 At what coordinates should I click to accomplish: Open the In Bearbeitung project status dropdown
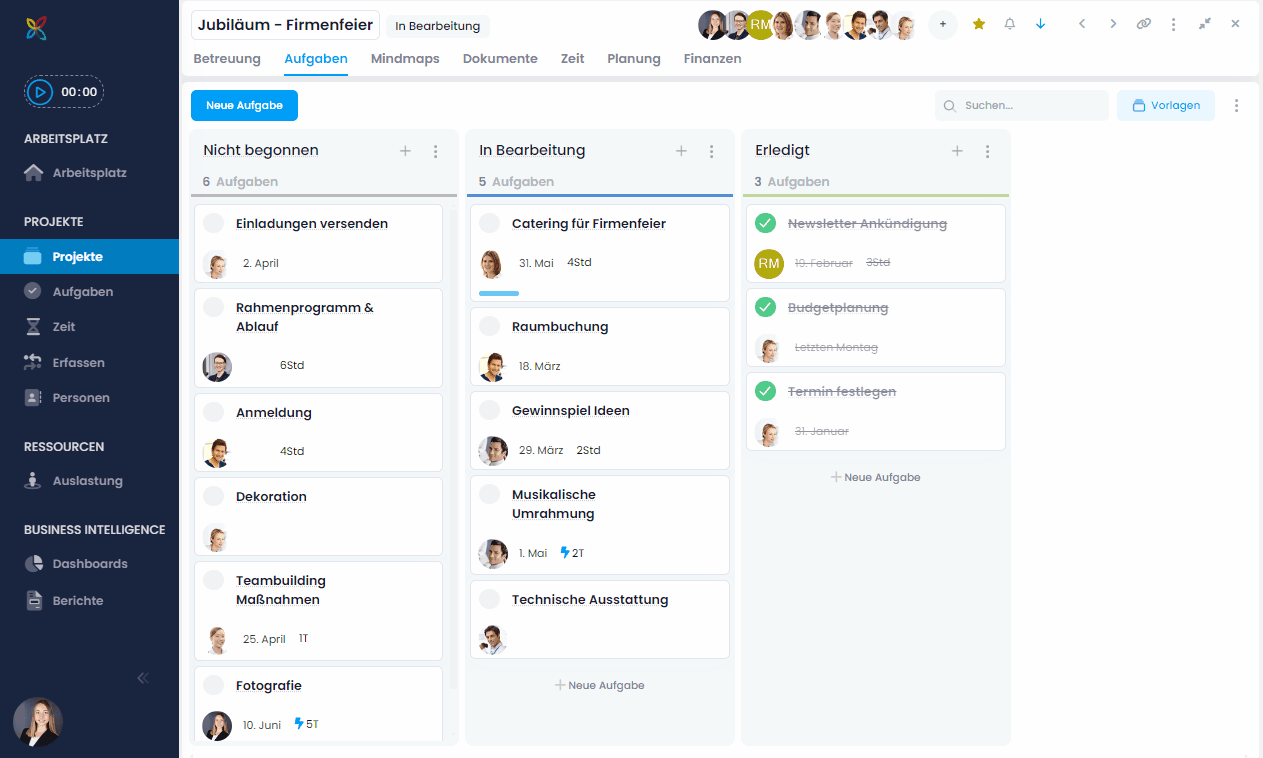[438, 26]
